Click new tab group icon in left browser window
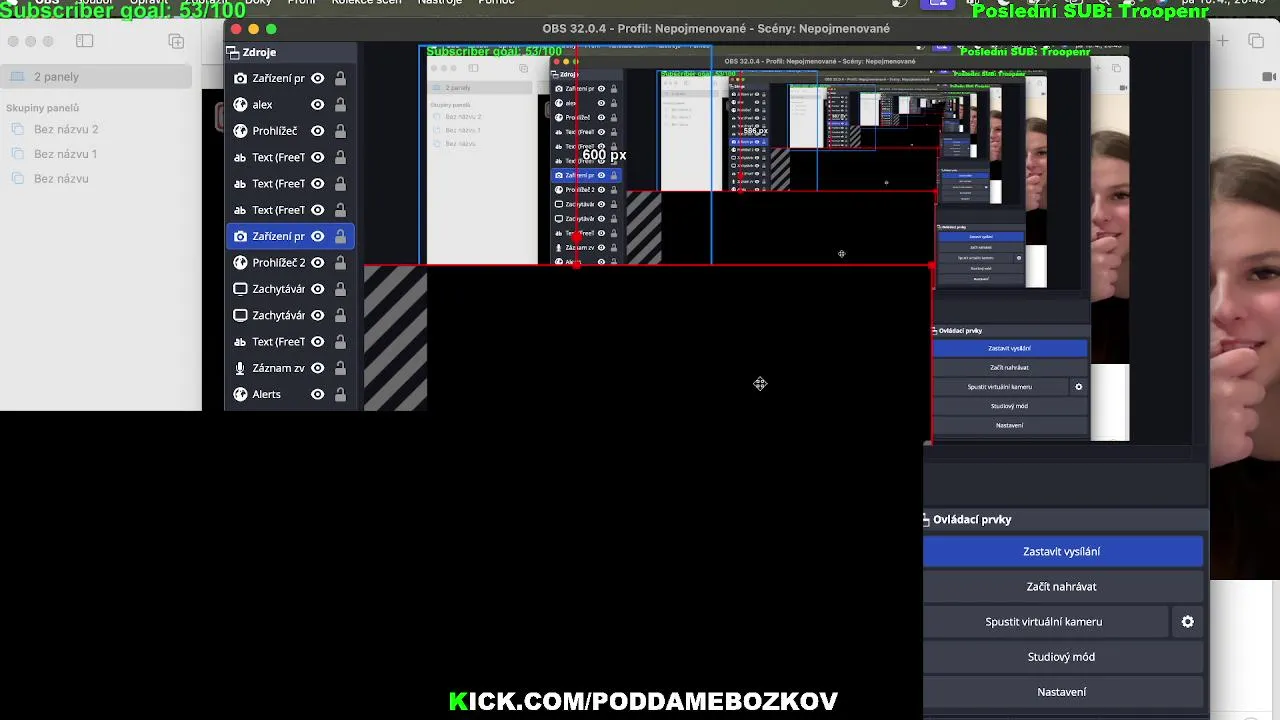The width and height of the screenshot is (1280, 720). [176, 41]
